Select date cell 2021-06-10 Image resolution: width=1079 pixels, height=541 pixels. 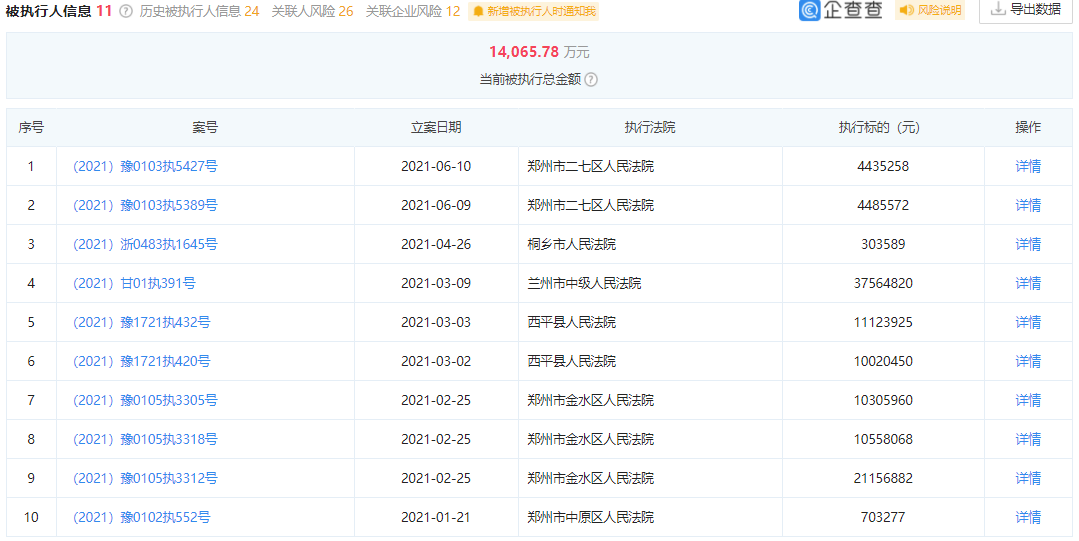(436, 166)
